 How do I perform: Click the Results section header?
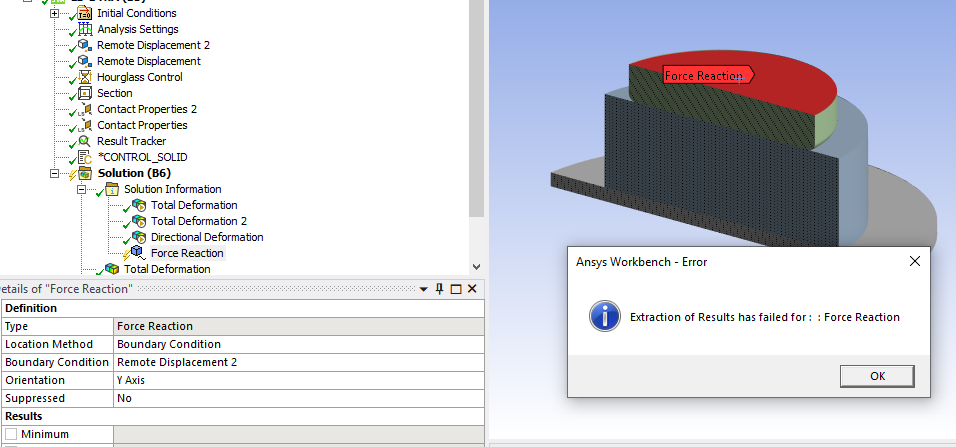[x=242, y=416]
